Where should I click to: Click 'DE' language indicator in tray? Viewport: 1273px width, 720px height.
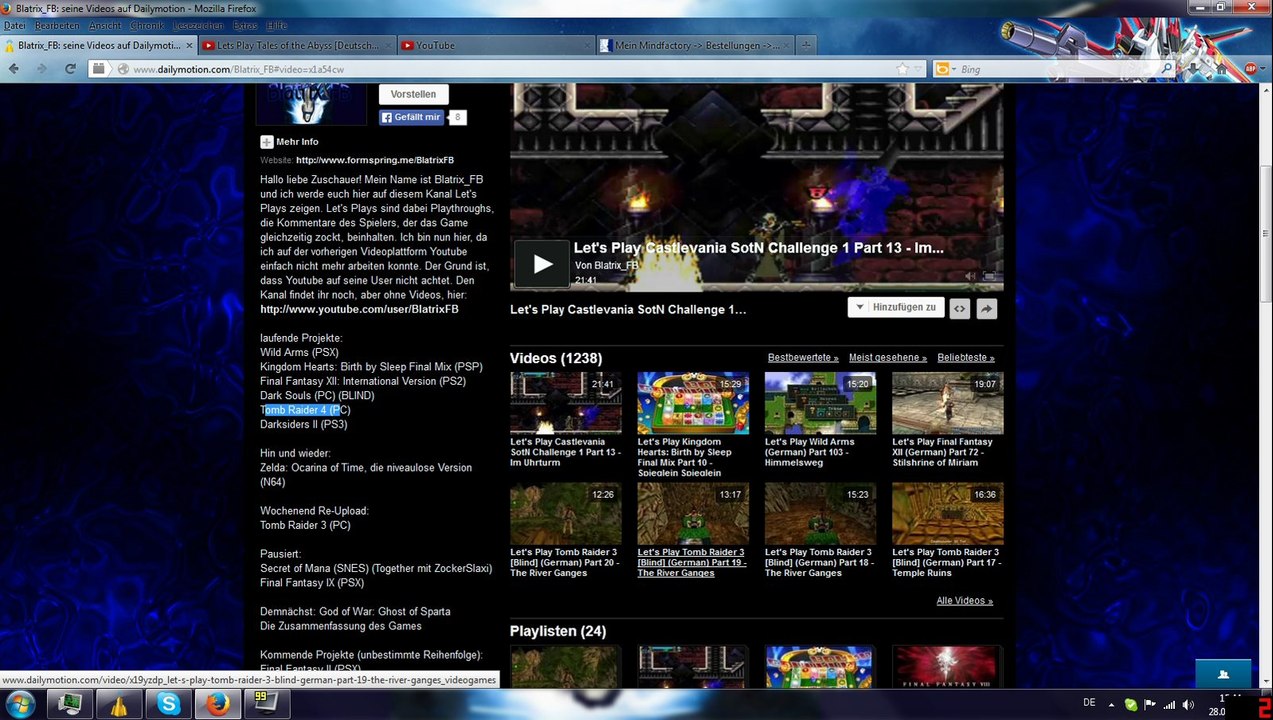pyautogui.click(x=1090, y=703)
